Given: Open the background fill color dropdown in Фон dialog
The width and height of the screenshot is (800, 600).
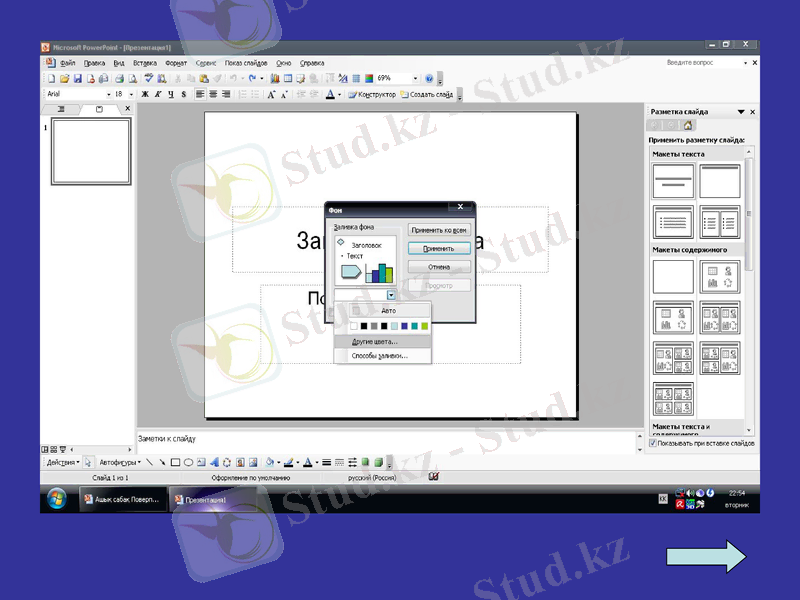Looking at the screenshot, I should click(391, 296).
